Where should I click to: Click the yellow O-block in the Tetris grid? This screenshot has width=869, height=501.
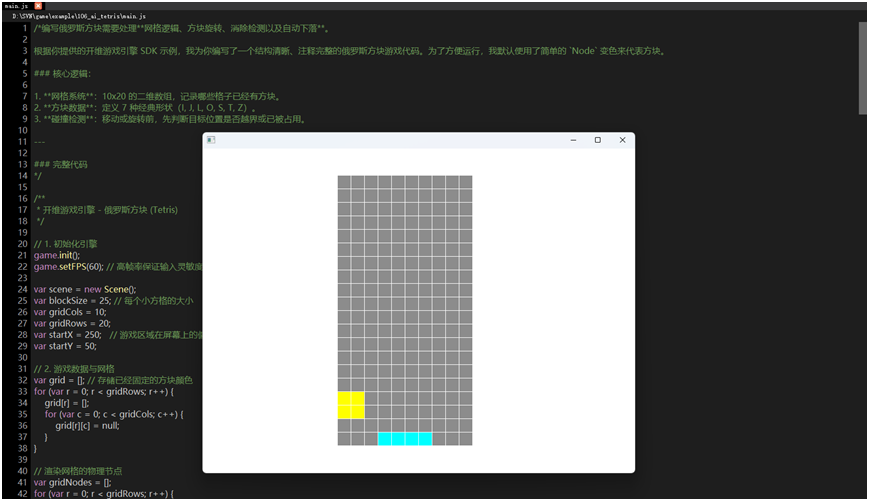351,405
